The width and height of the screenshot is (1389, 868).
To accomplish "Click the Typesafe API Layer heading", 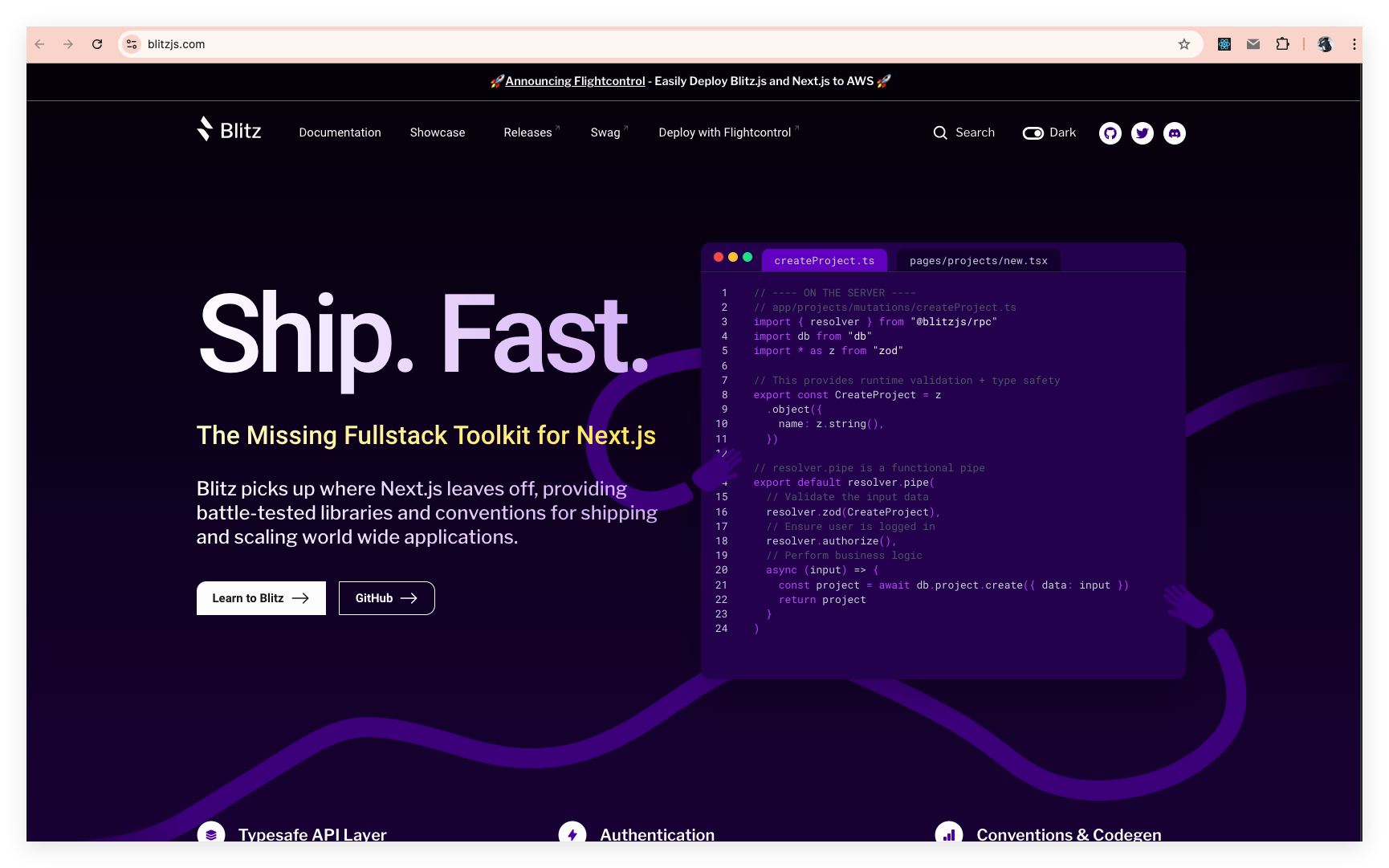I will 312,834.
